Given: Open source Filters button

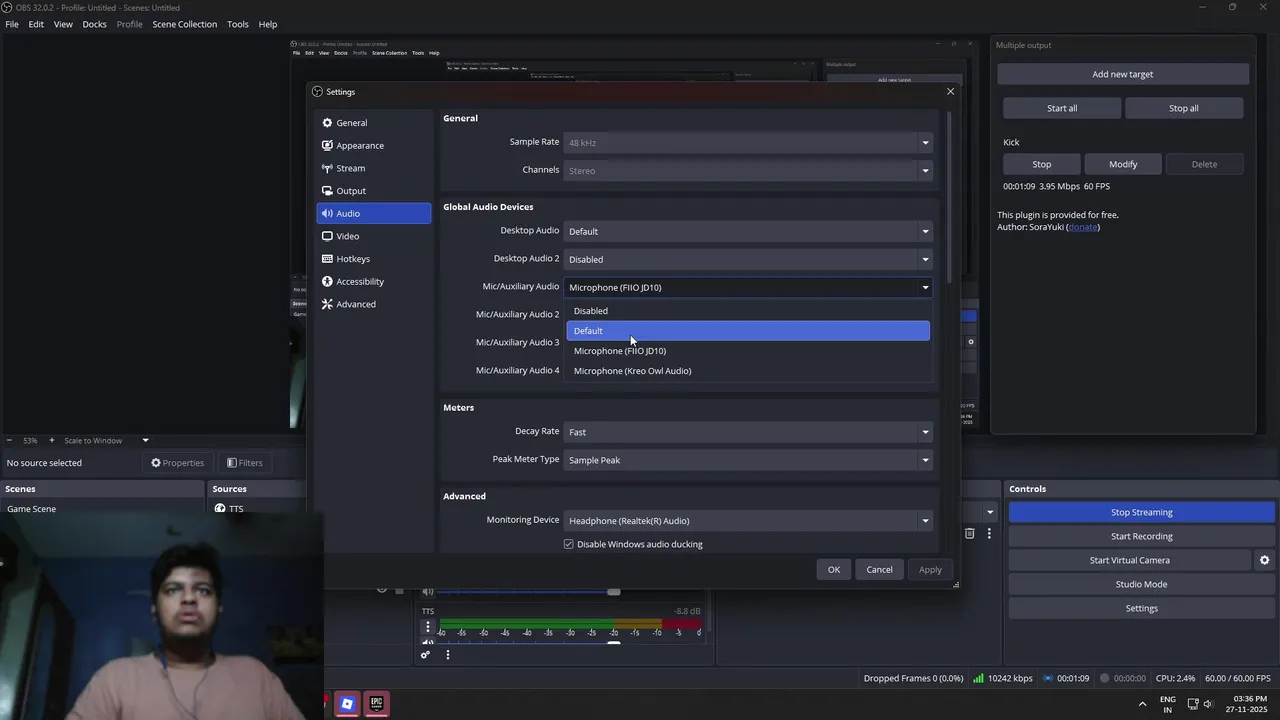Looking at the screenshot, I should pyautogui.click(x=245, y=463).
